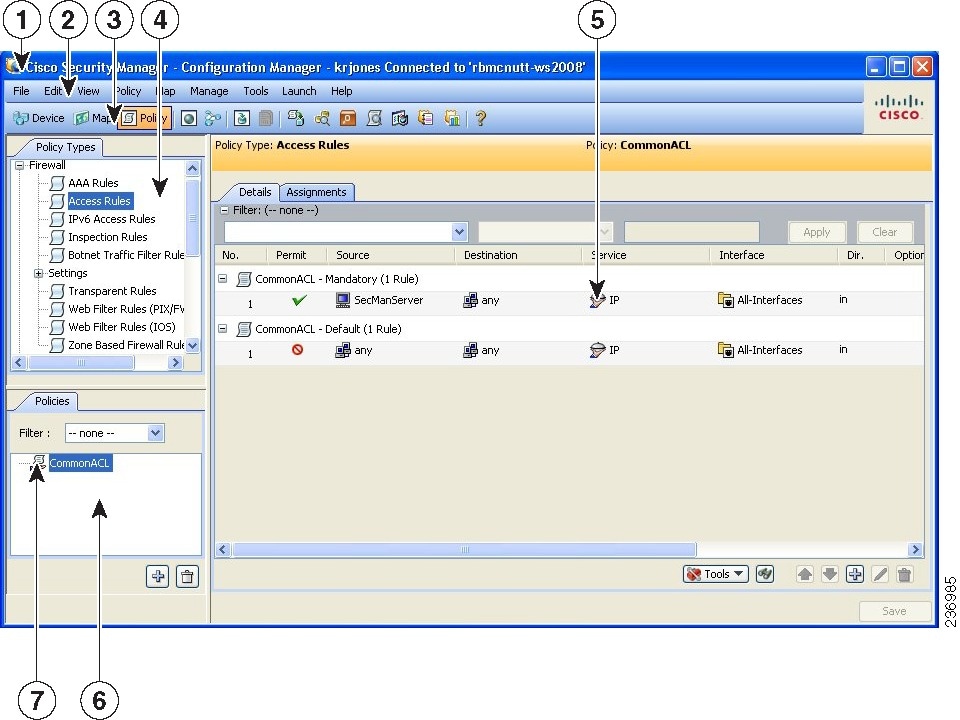Click the binoculars find icon near Tools

coord(764,574)
